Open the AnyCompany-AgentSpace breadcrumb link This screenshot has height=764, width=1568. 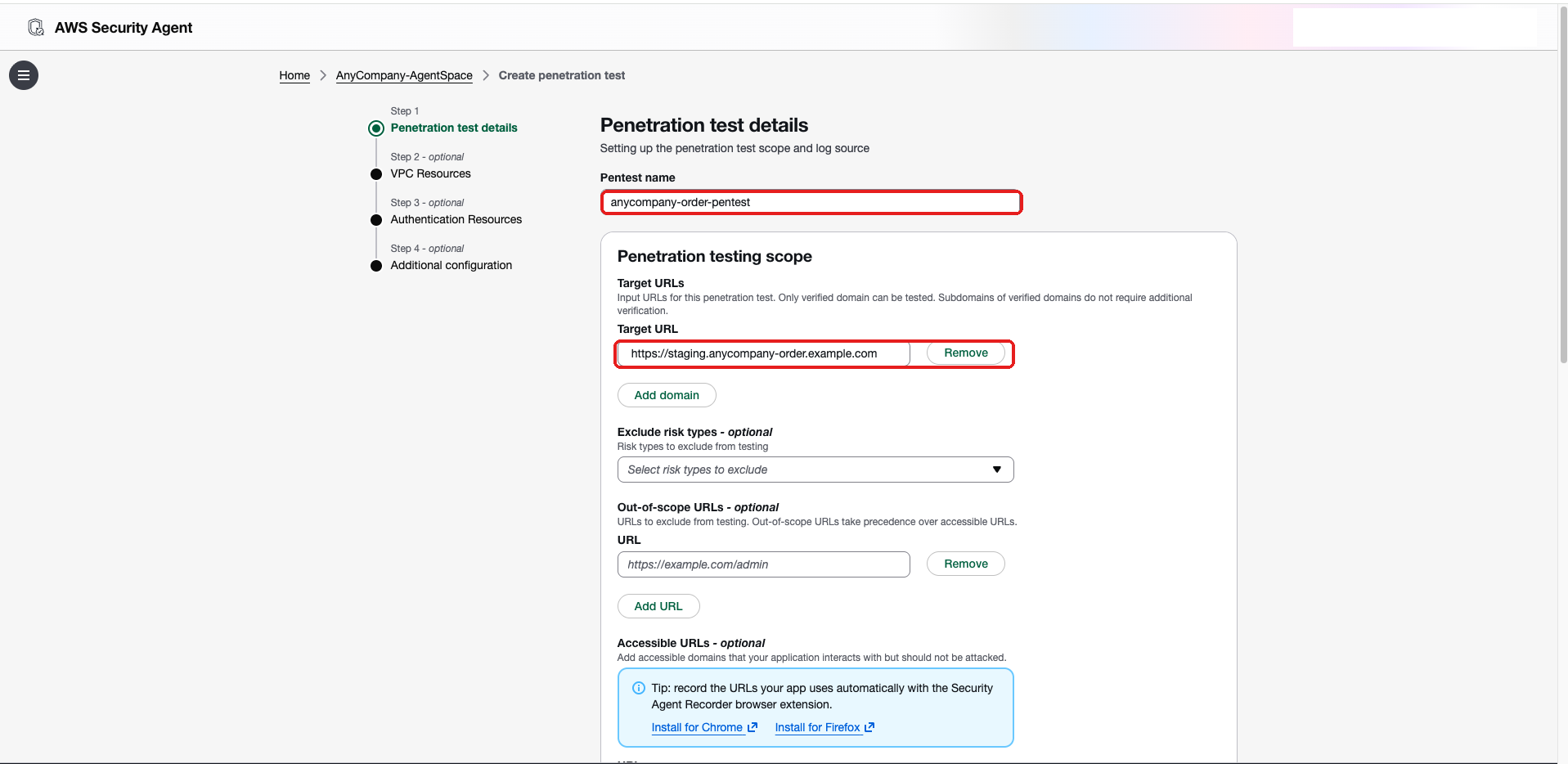click(404, 75)
